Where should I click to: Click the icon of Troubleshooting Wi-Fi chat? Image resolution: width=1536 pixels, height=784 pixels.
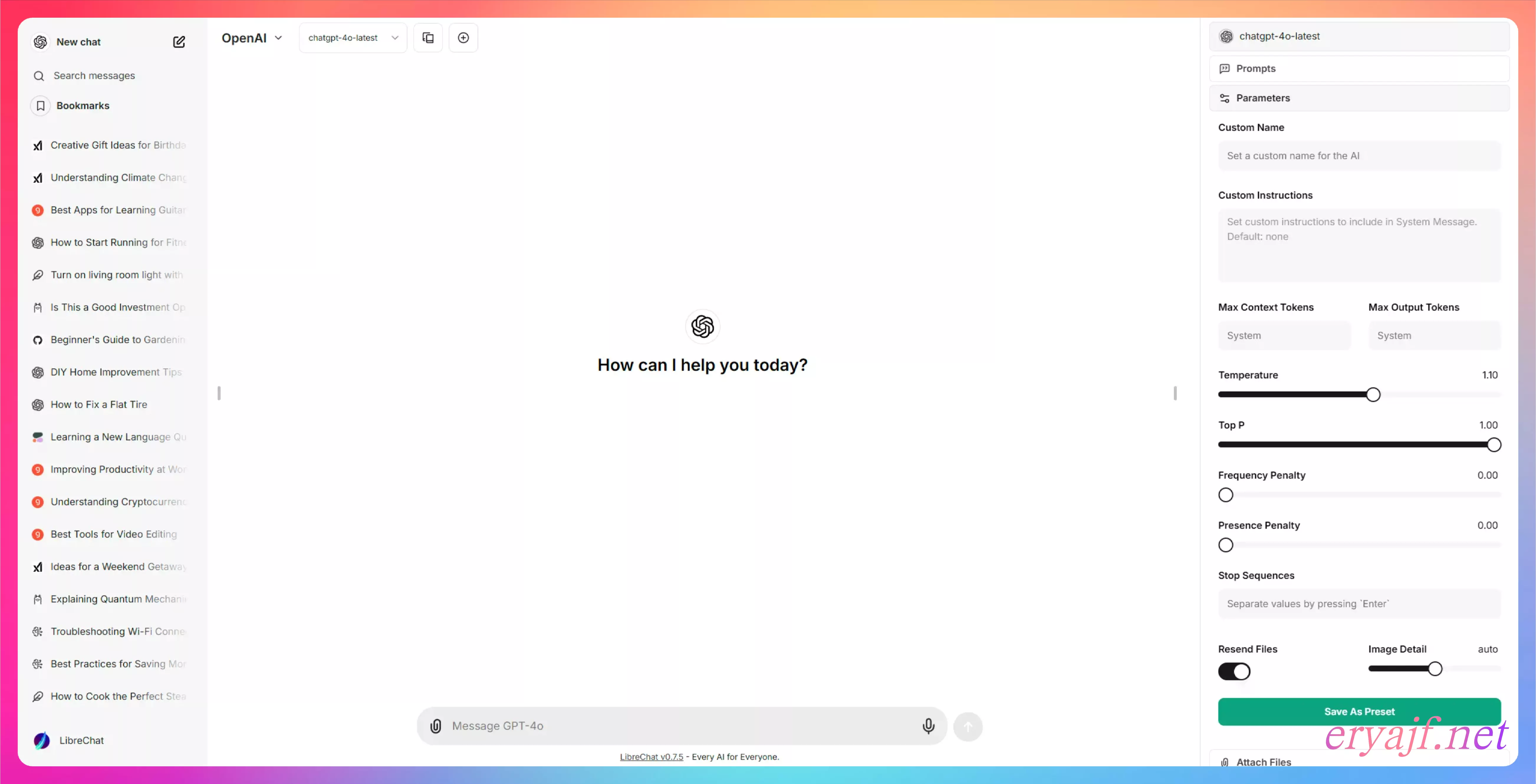coord(37,631)
